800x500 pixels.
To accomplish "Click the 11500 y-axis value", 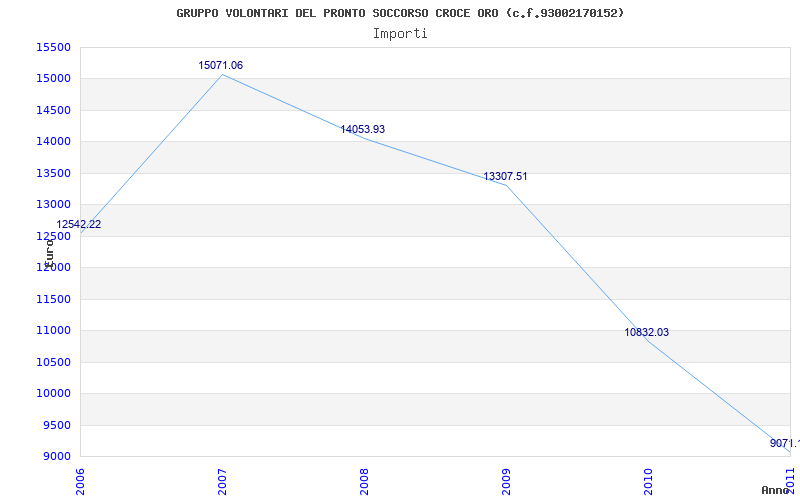I will [x=53, y=299].
